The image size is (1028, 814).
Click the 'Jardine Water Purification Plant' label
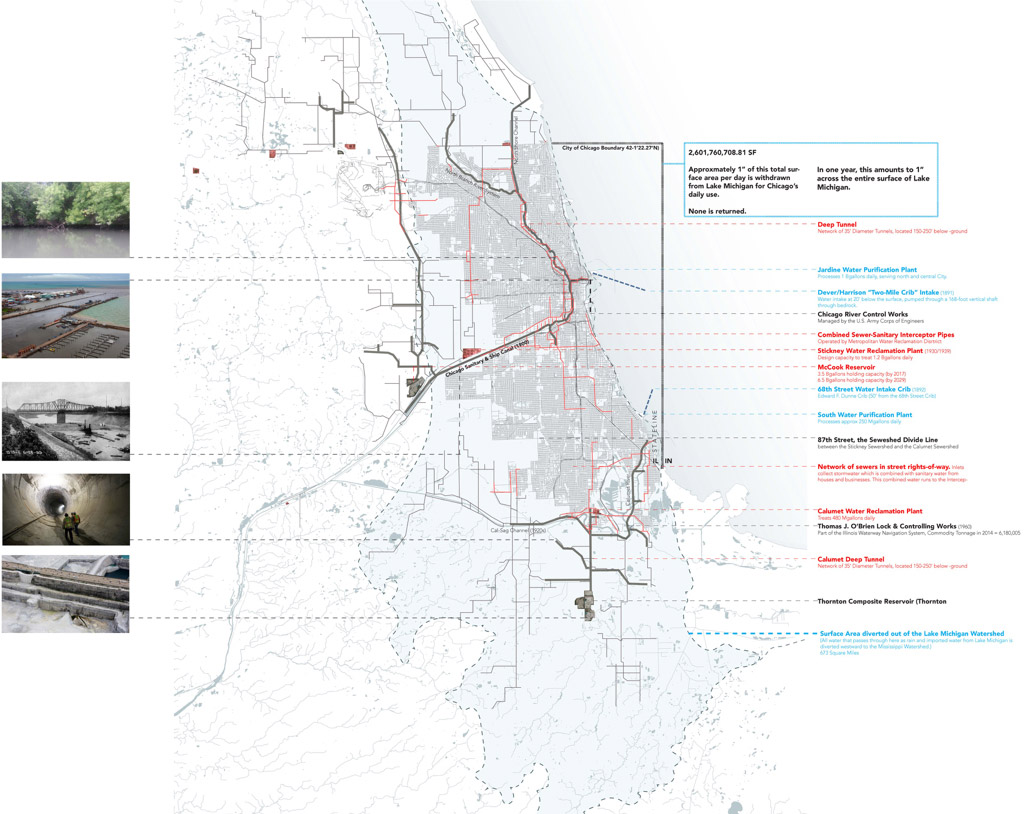pos(867,269)
